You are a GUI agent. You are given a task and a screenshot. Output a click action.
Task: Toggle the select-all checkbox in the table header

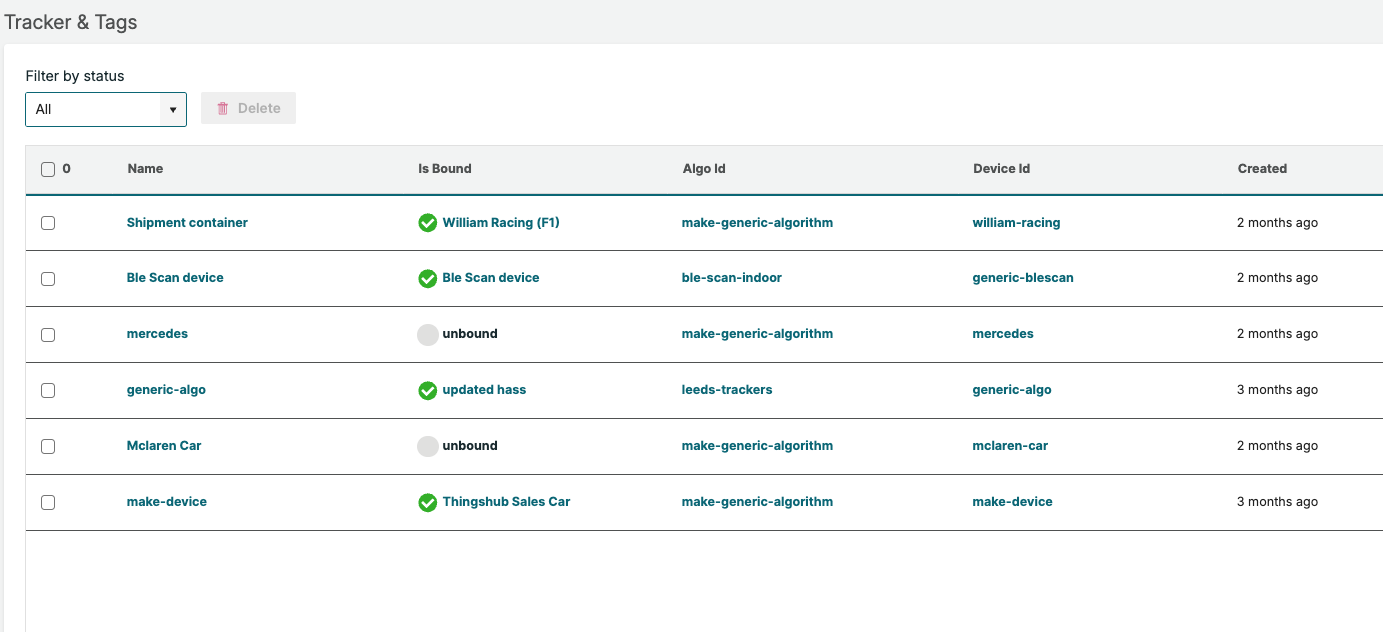(48, 170)
